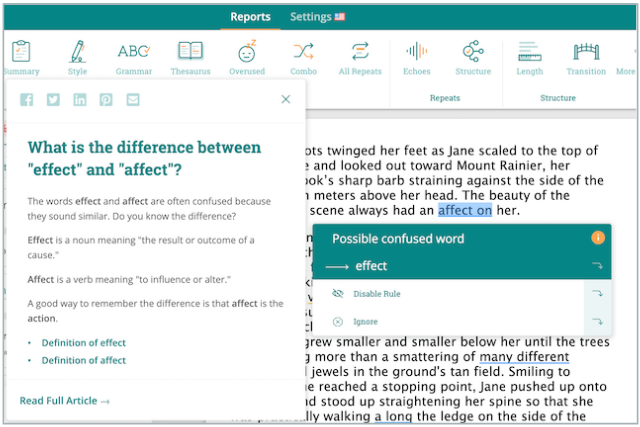Share article via email icon
The width and height of the screenshot is (640, 427).
133,100
